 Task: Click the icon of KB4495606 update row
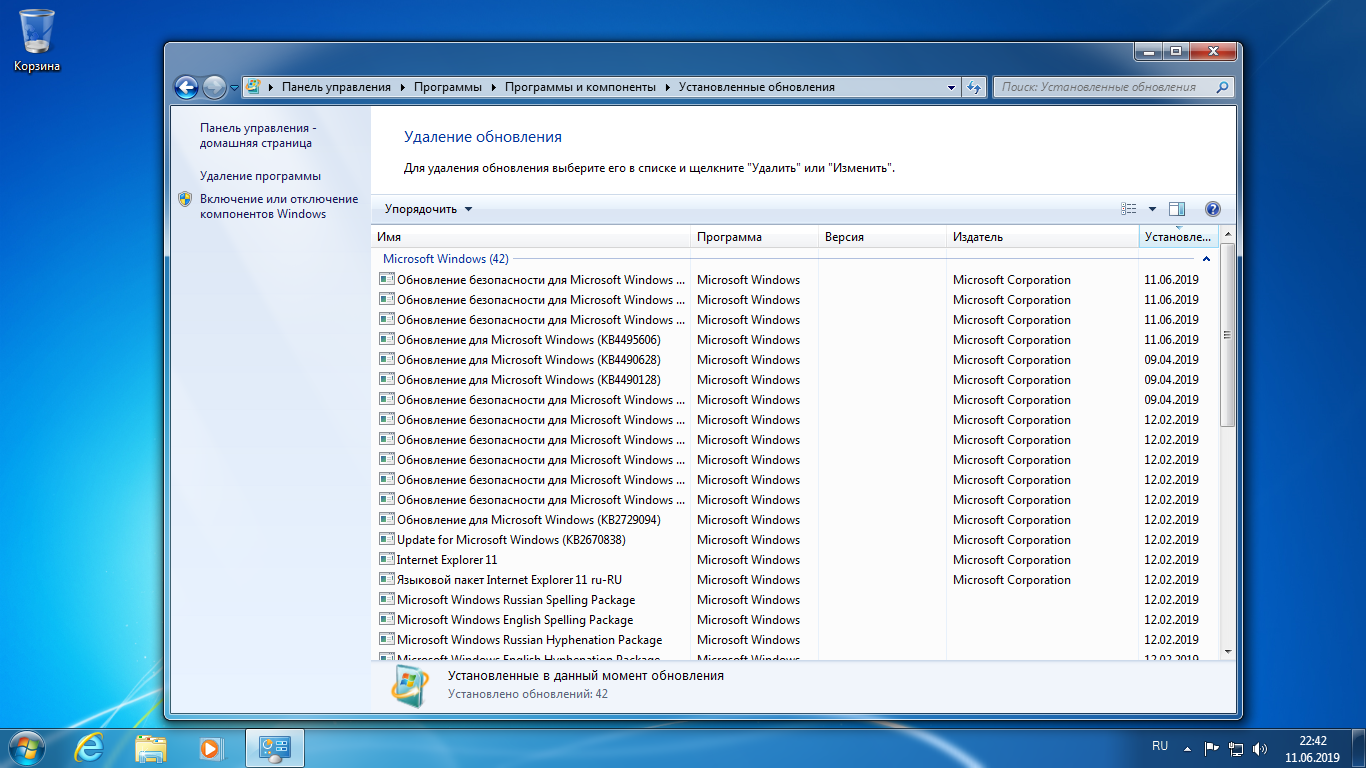click(387, 339)
